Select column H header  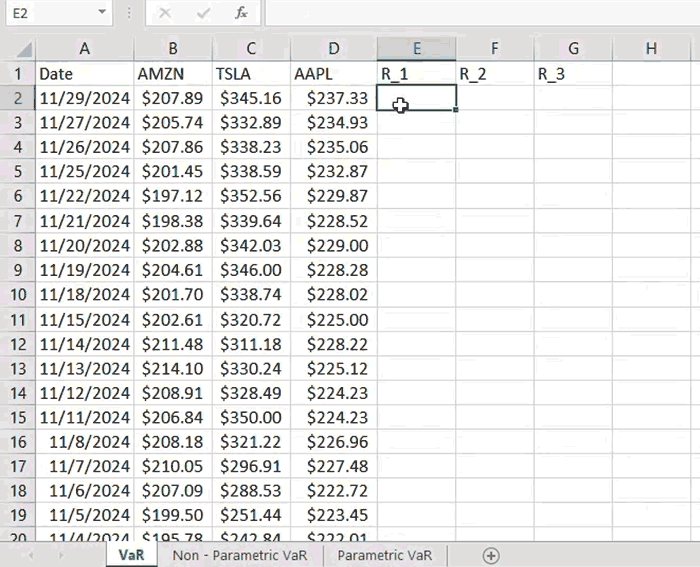pos(651,48)
